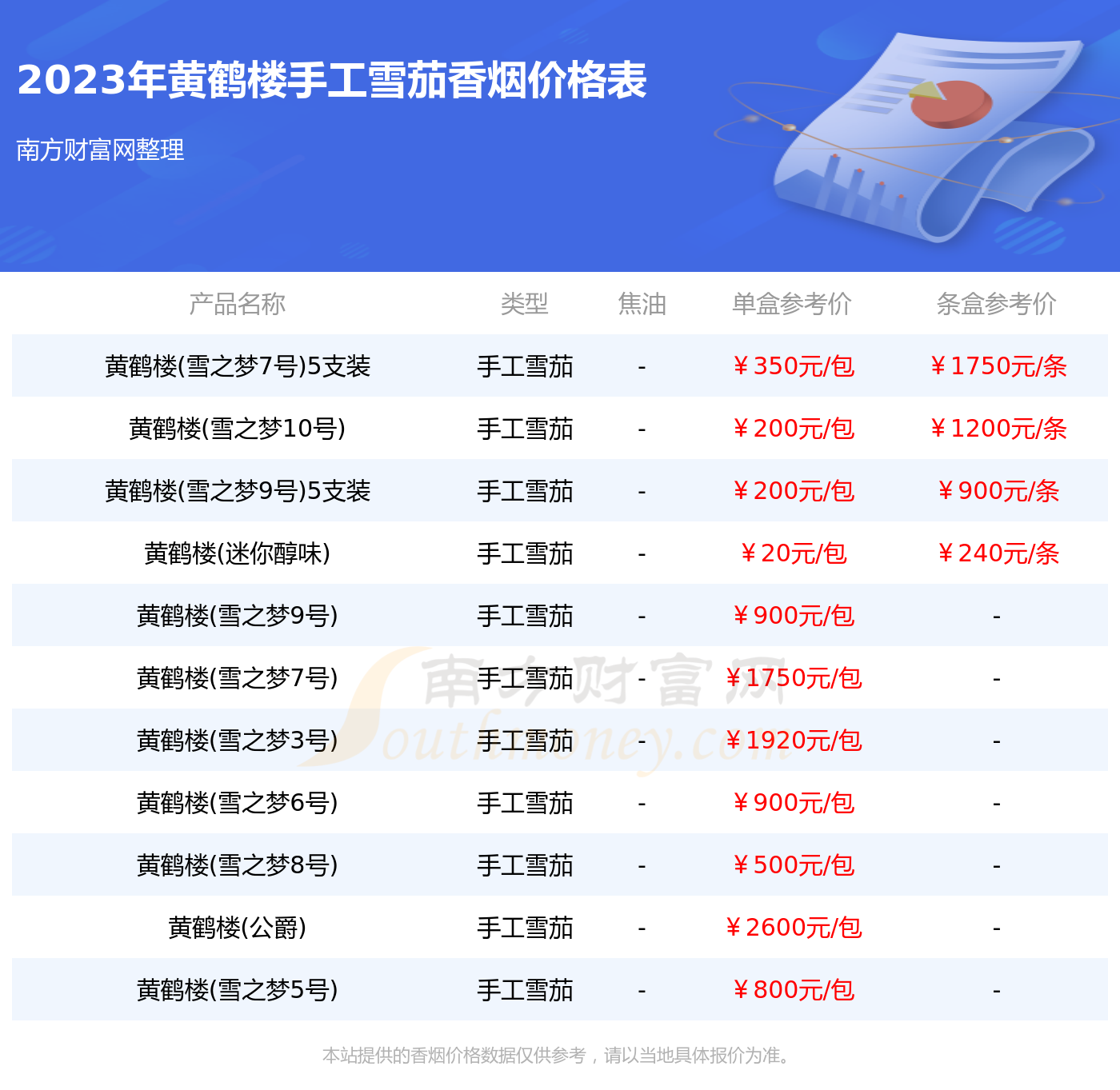Select the 类型 column header
1120x1090 pixels.
click(525, 304)
